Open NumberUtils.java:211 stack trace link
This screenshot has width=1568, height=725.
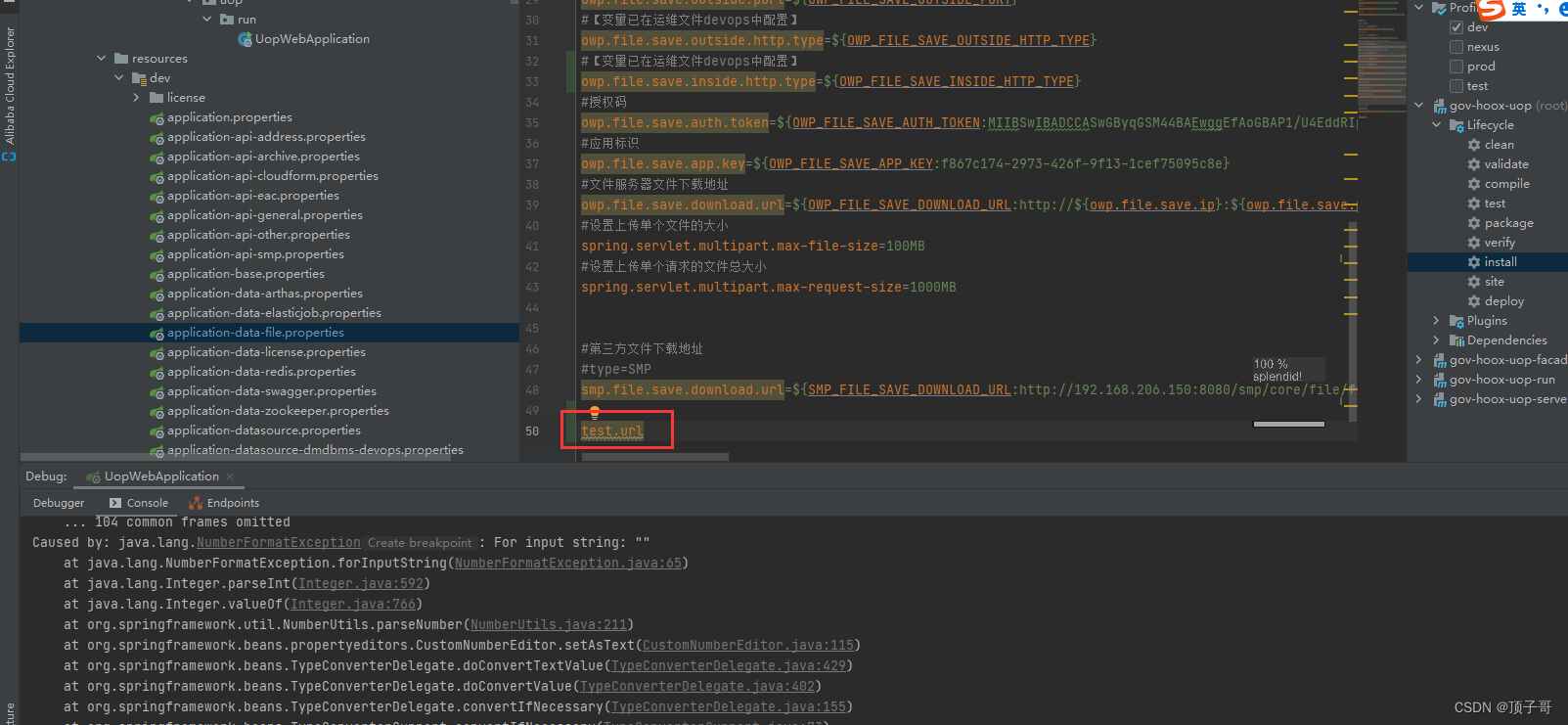point(549,625)
